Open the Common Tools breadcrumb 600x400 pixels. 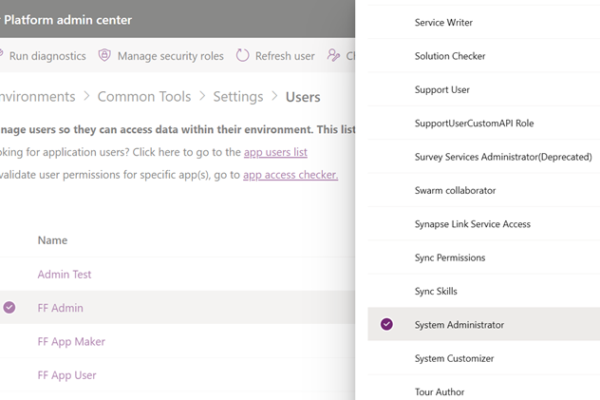pos(144,97)
